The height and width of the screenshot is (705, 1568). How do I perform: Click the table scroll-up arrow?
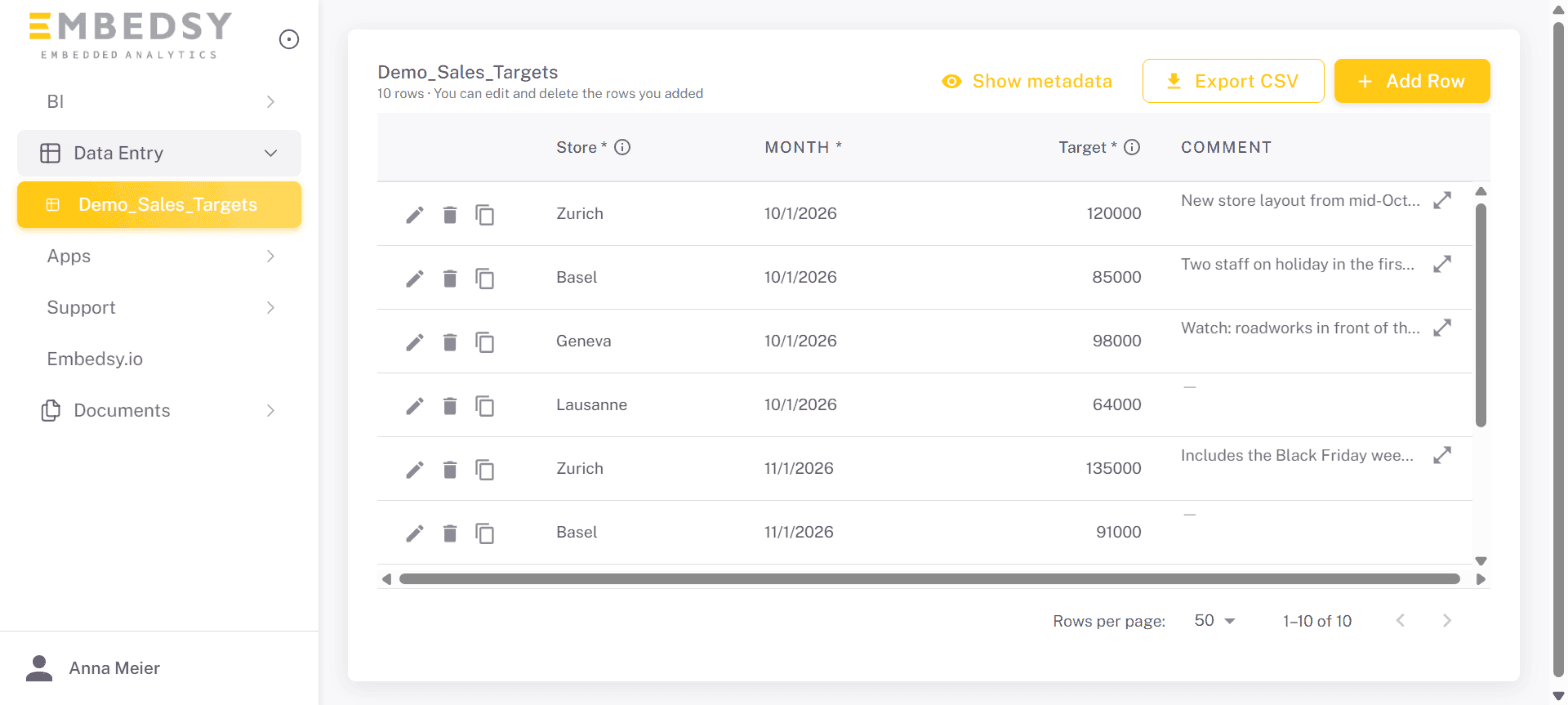[1481, 191]
